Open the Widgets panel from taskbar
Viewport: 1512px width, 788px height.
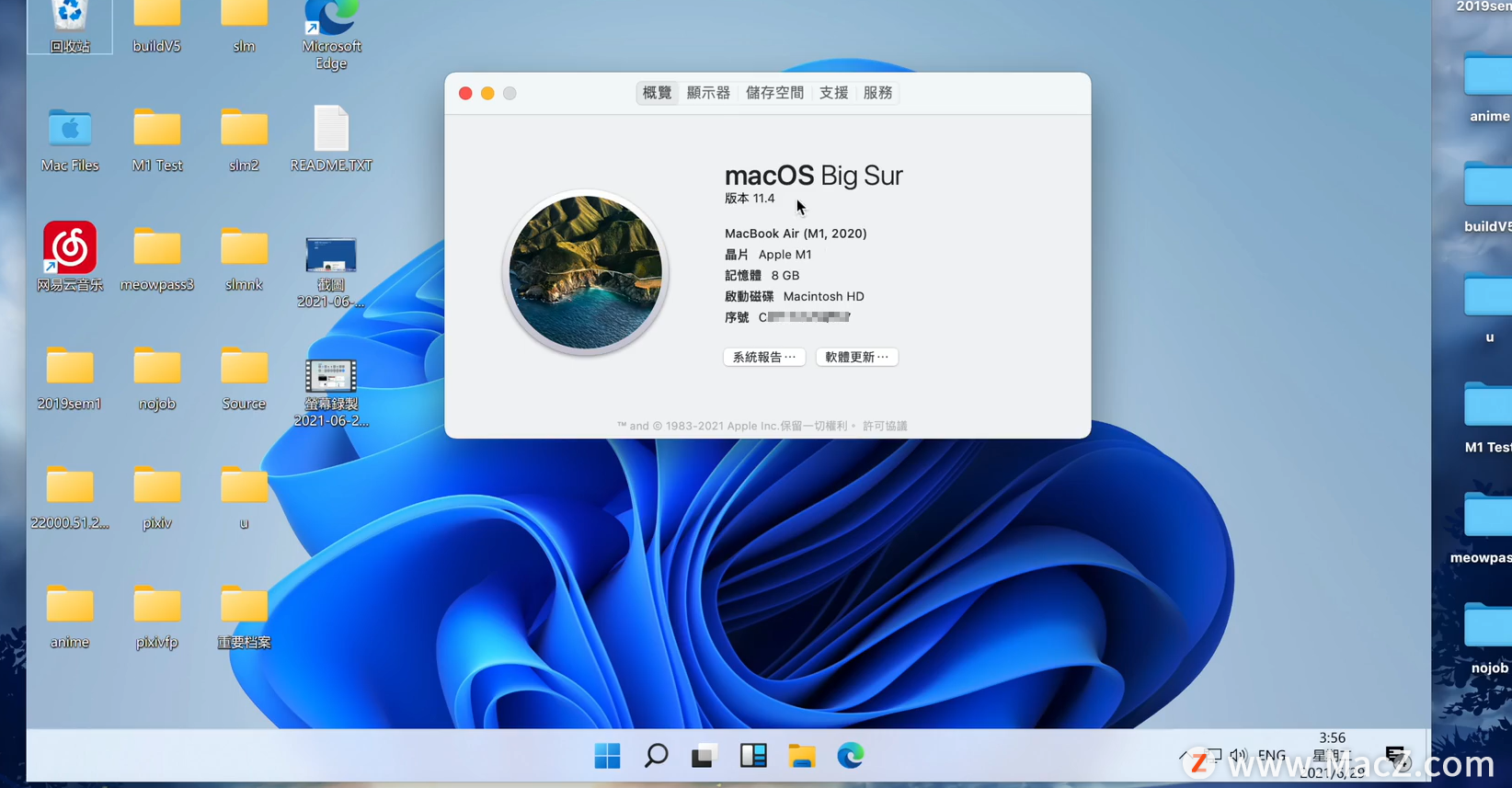coord(753,756)
